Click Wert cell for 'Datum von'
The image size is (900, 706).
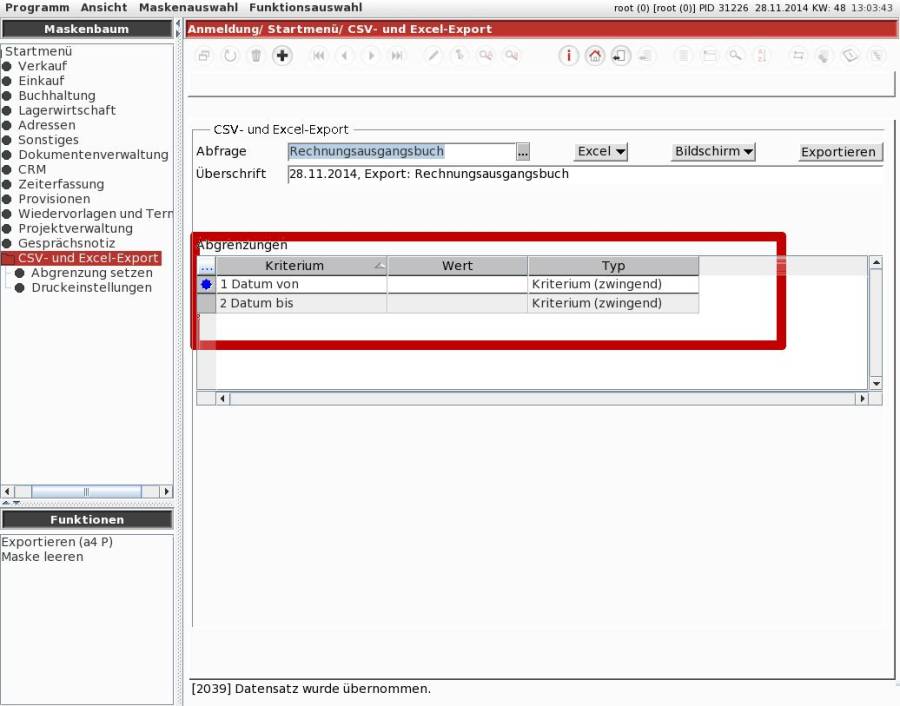457,284
